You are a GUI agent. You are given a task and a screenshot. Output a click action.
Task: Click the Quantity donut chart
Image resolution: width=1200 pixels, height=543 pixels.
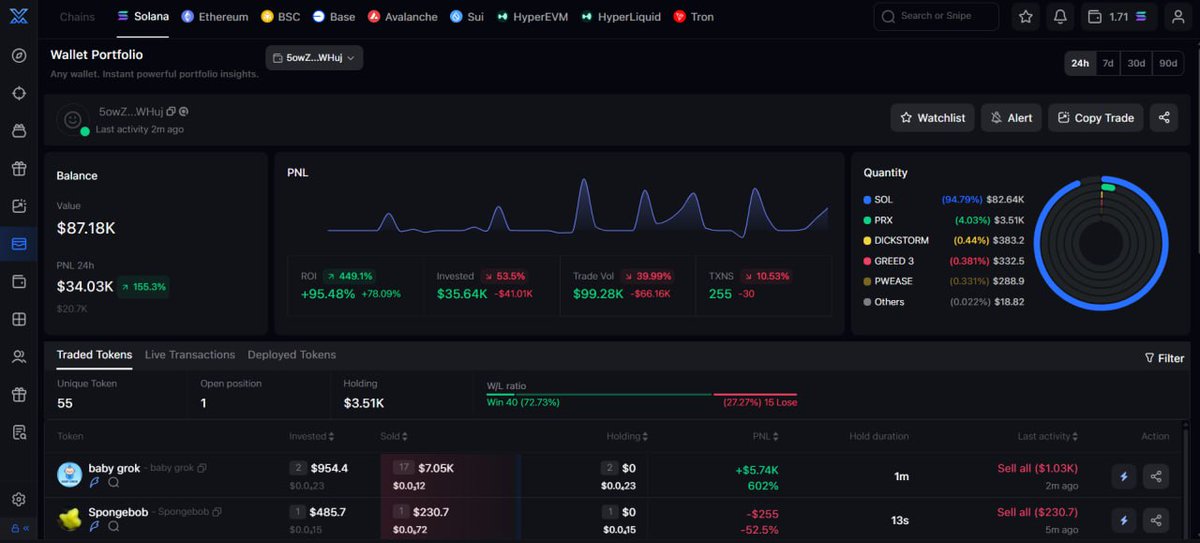(x=1101, y=245)
